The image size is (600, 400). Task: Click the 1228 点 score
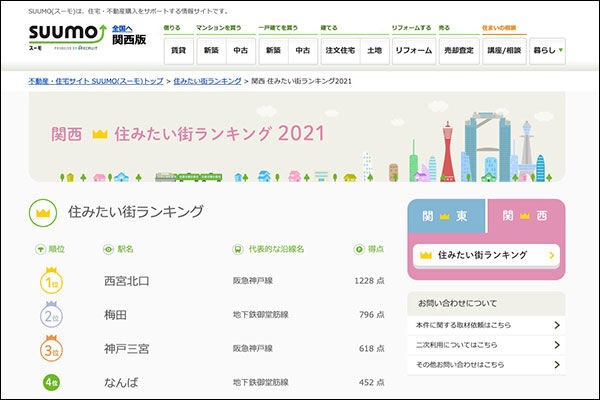tap(369, 281)
